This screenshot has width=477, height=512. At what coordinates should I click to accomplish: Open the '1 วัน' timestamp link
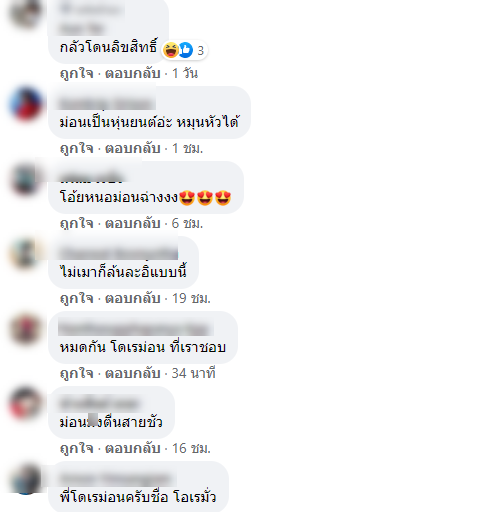coord(185,73)
